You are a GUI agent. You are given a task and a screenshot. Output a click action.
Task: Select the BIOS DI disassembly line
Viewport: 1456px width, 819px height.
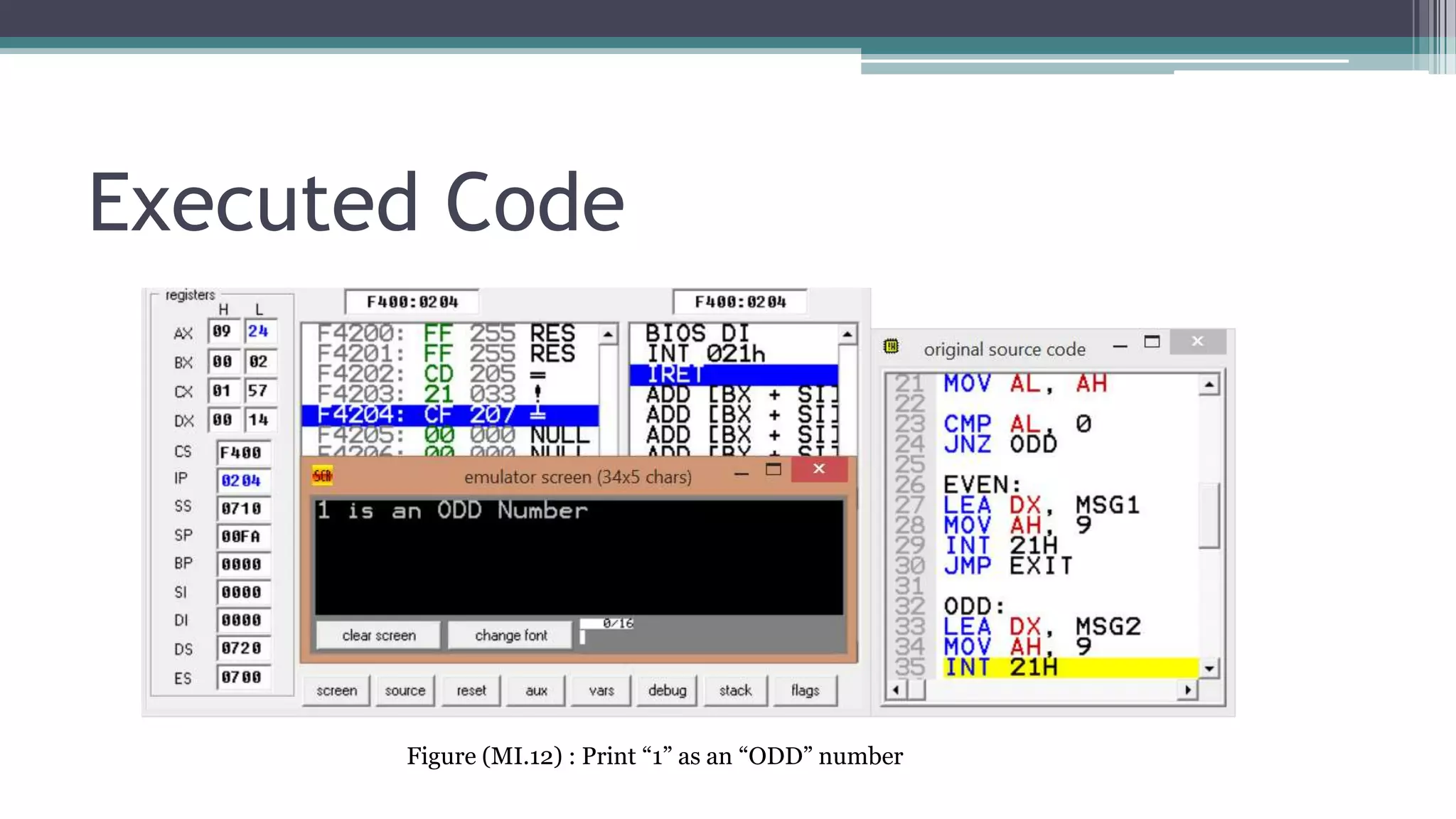coord(734,333)
